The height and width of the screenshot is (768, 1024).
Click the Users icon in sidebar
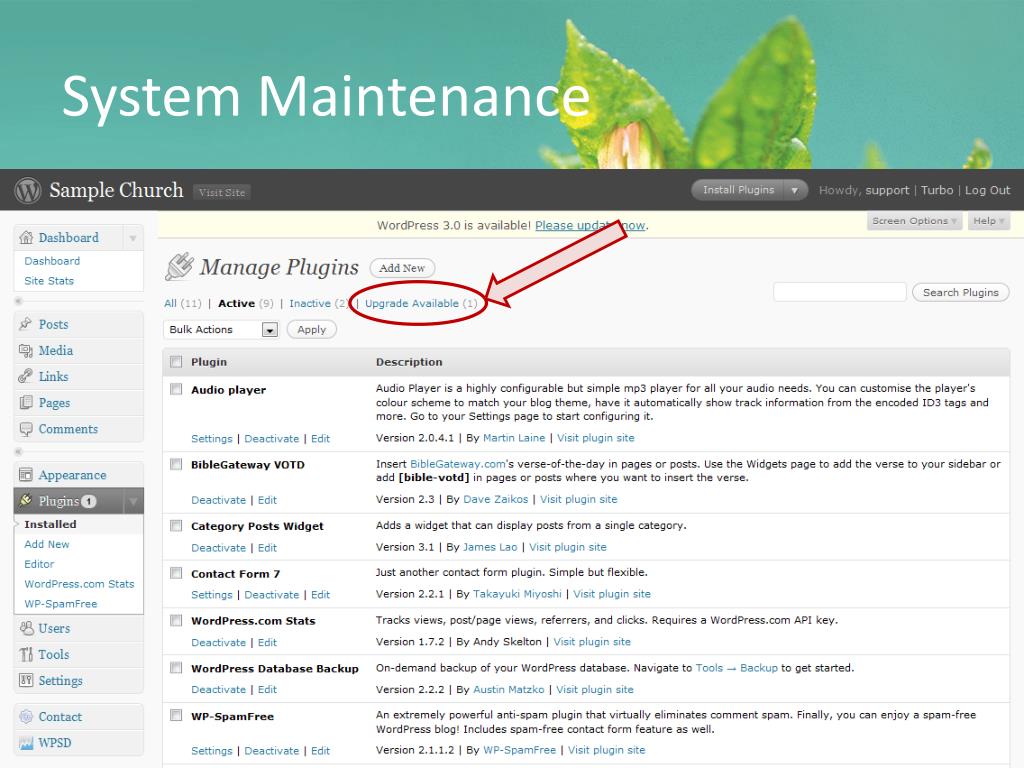pyautogui.click(x=26, y=628)
